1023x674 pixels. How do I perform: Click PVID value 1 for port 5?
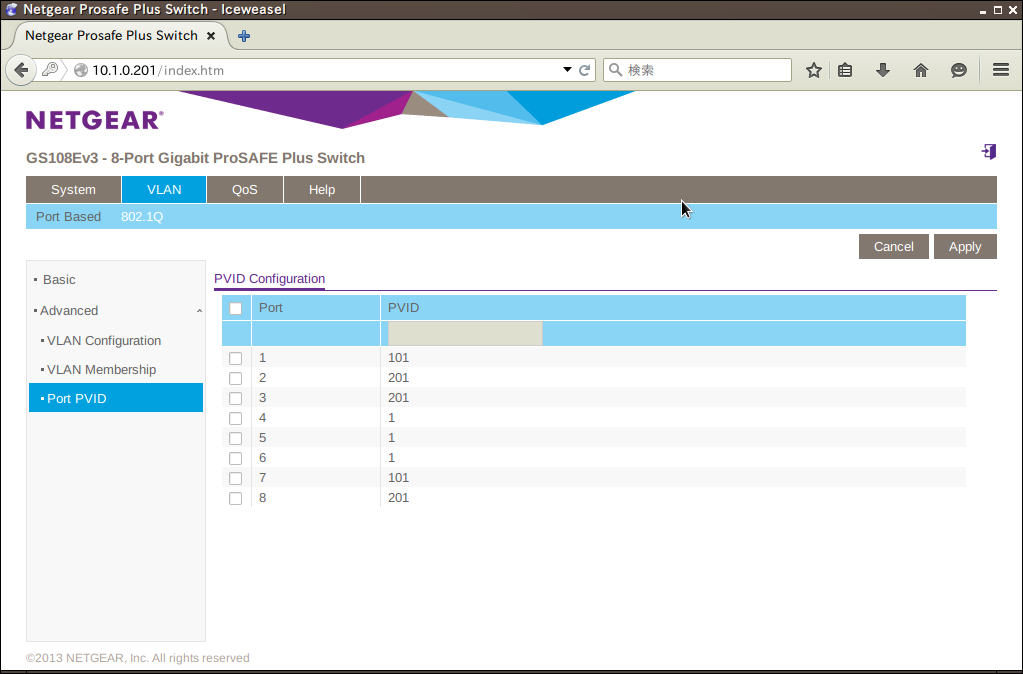391,438
